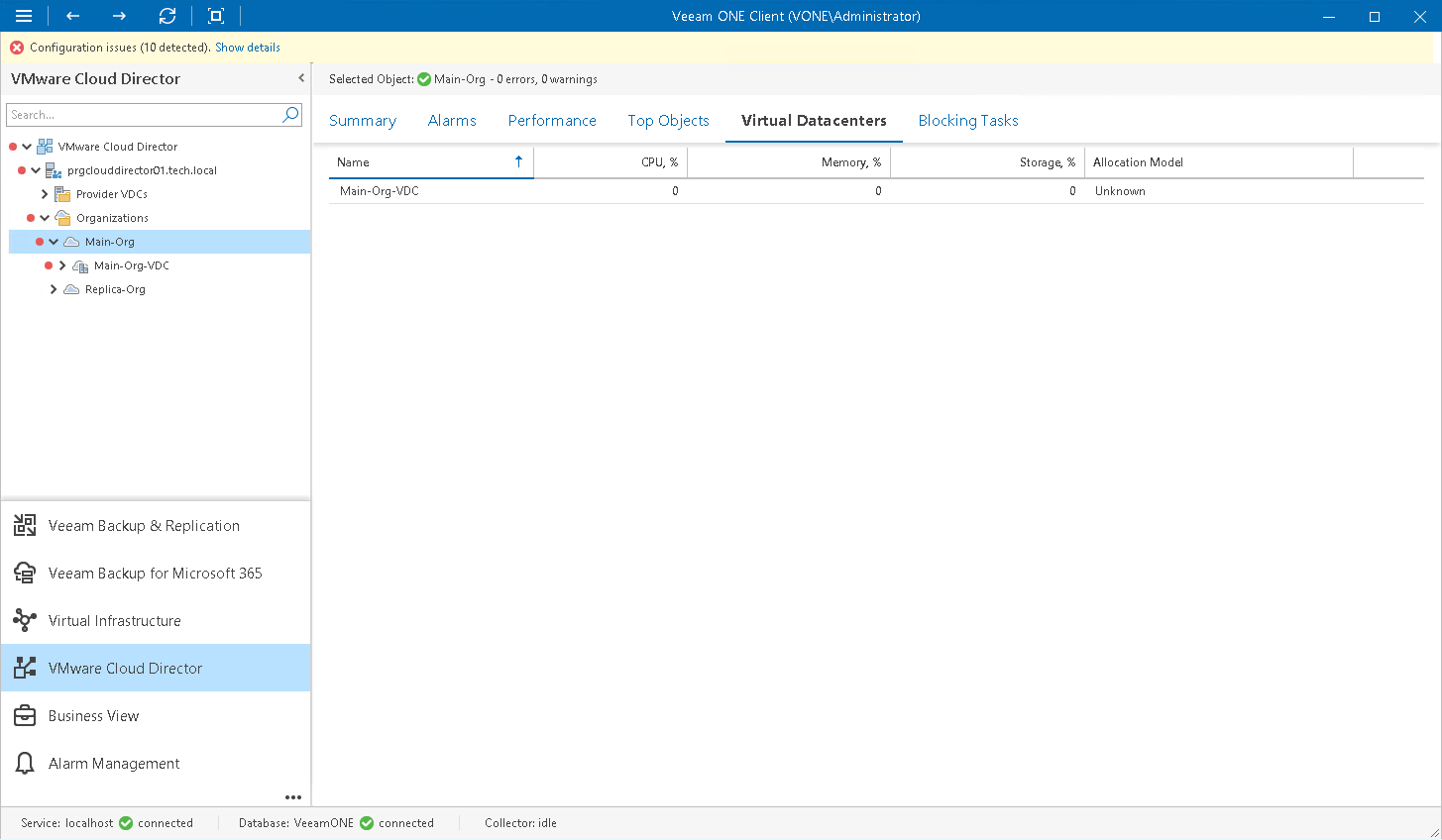The width and height of the screenshot is (1442, 840).
Task: Open Veeam Backup for Microsoft 365 view
Action: pyautogui.click(x=156, y=574)
